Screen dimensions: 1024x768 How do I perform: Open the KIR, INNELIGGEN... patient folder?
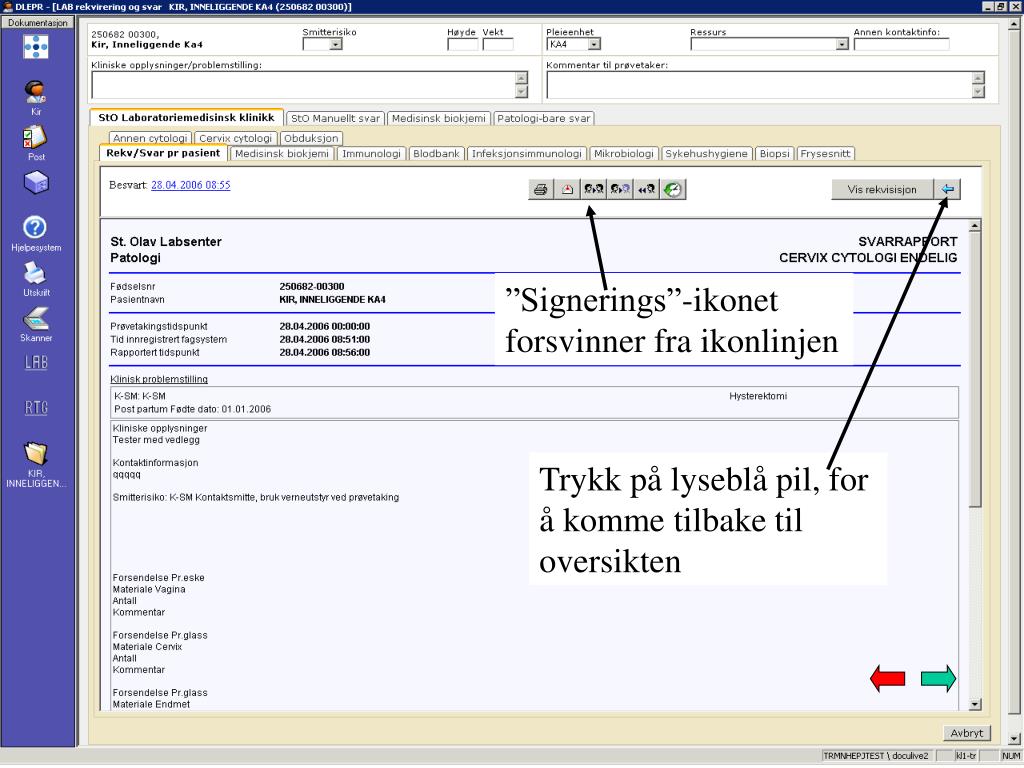coord(36,465)
